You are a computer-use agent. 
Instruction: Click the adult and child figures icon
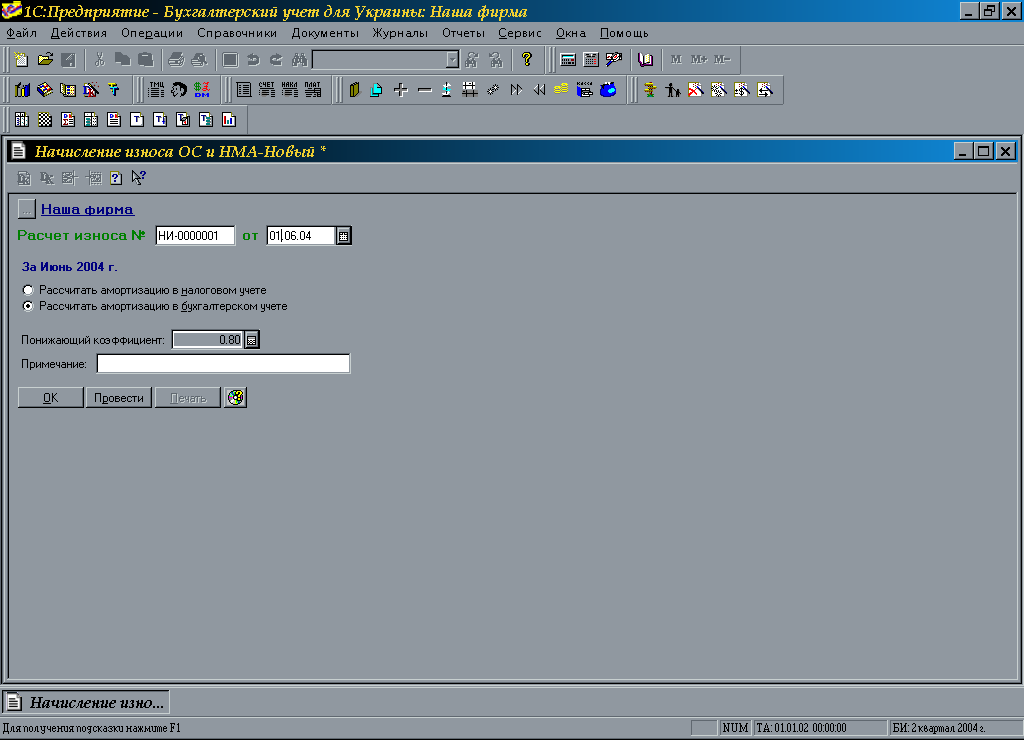click(673, 89)
